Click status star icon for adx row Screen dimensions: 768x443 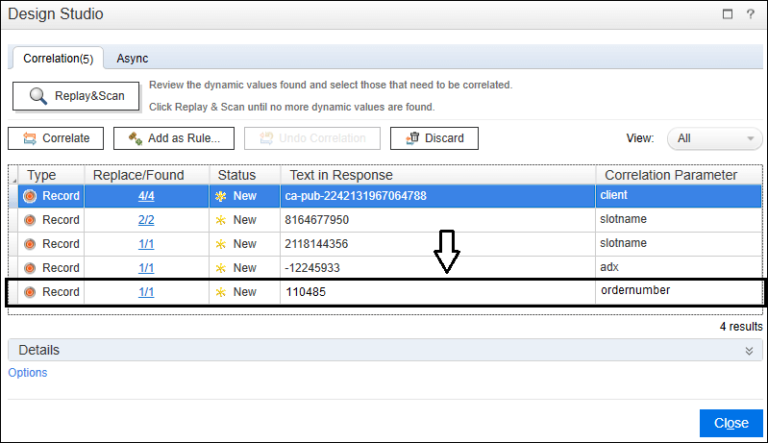point(221,268)
